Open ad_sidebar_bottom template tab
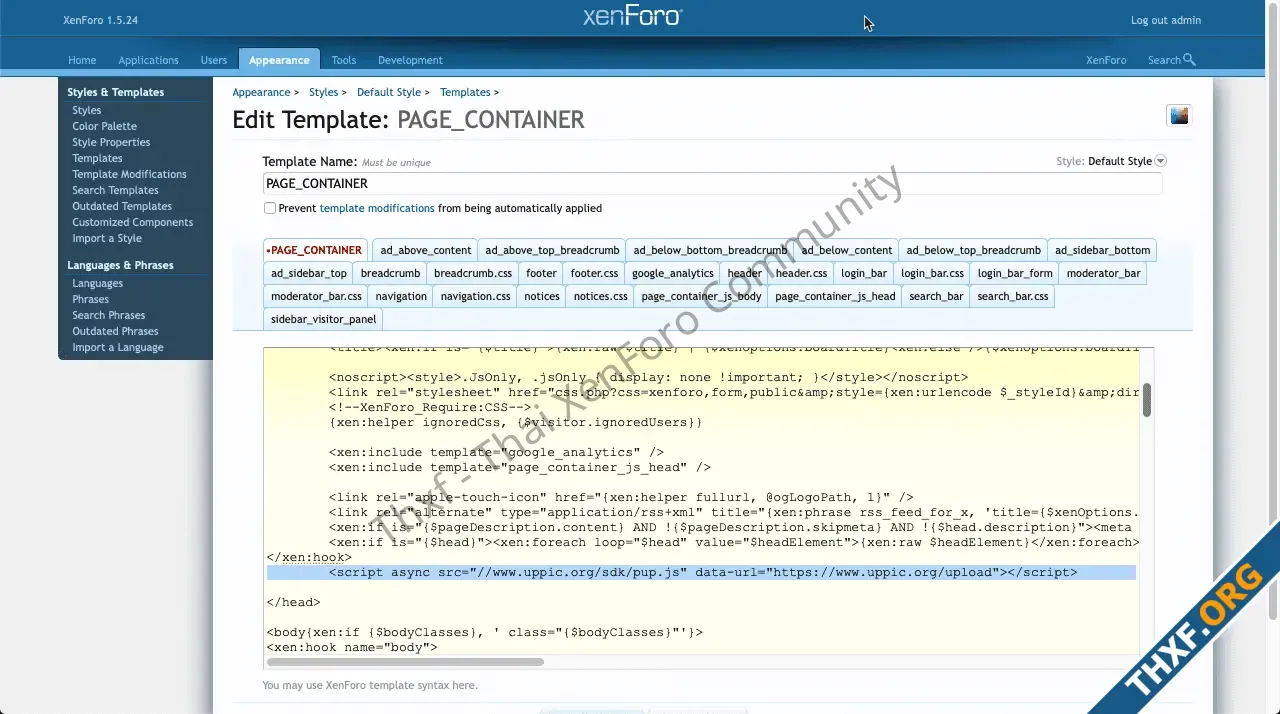1280x714 pixels. tap(1103, 250)
